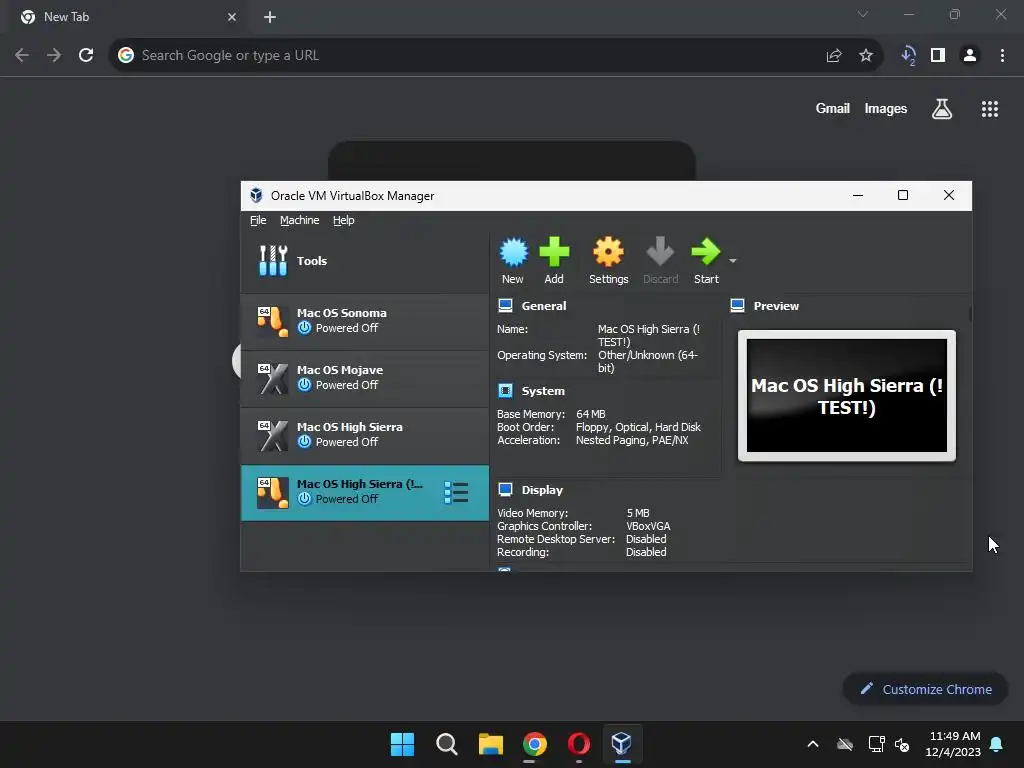Bookmark this tab with star icon

866,56
